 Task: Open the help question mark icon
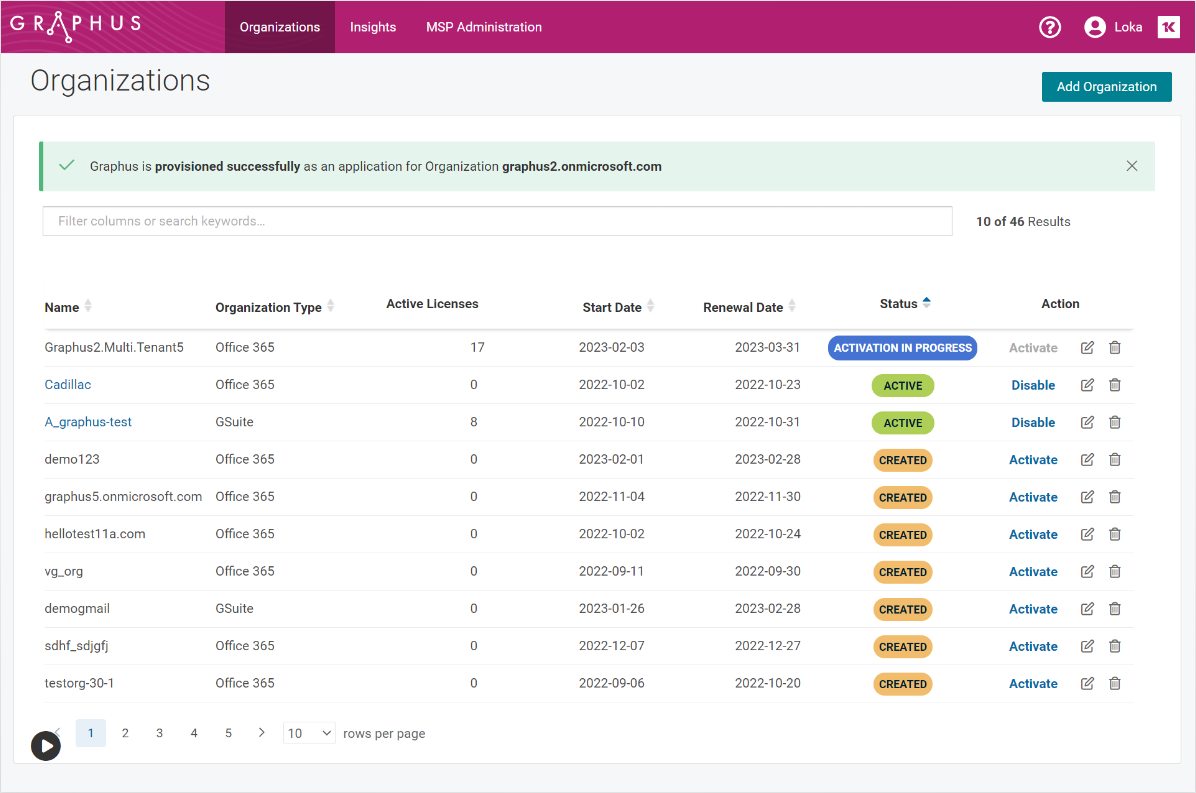pos(1050,27)
